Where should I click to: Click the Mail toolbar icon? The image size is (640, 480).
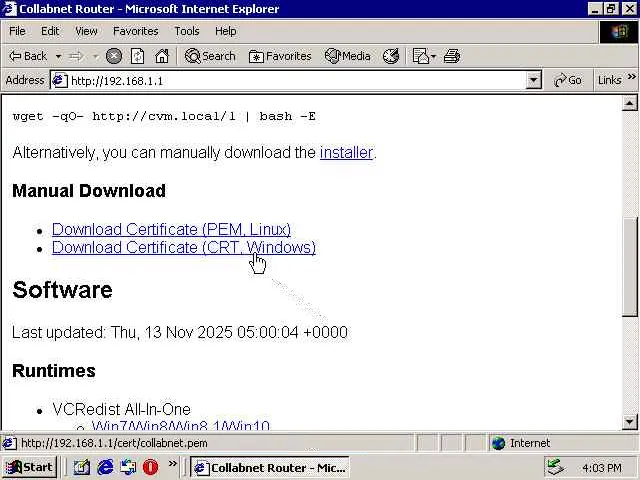420,56
